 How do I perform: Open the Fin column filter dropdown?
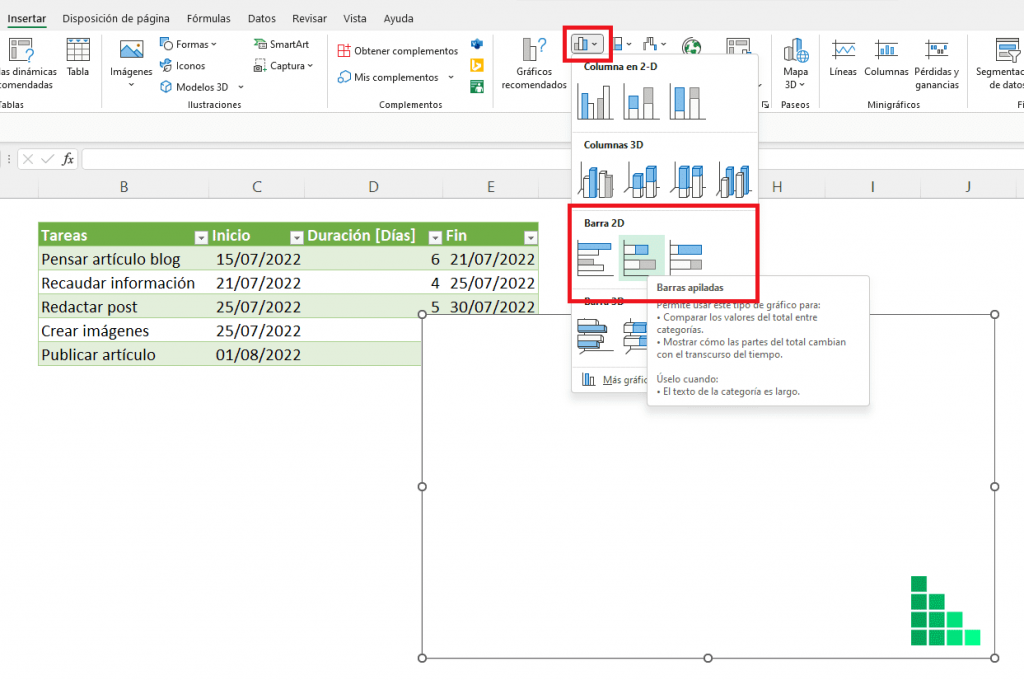pos(530,238)
